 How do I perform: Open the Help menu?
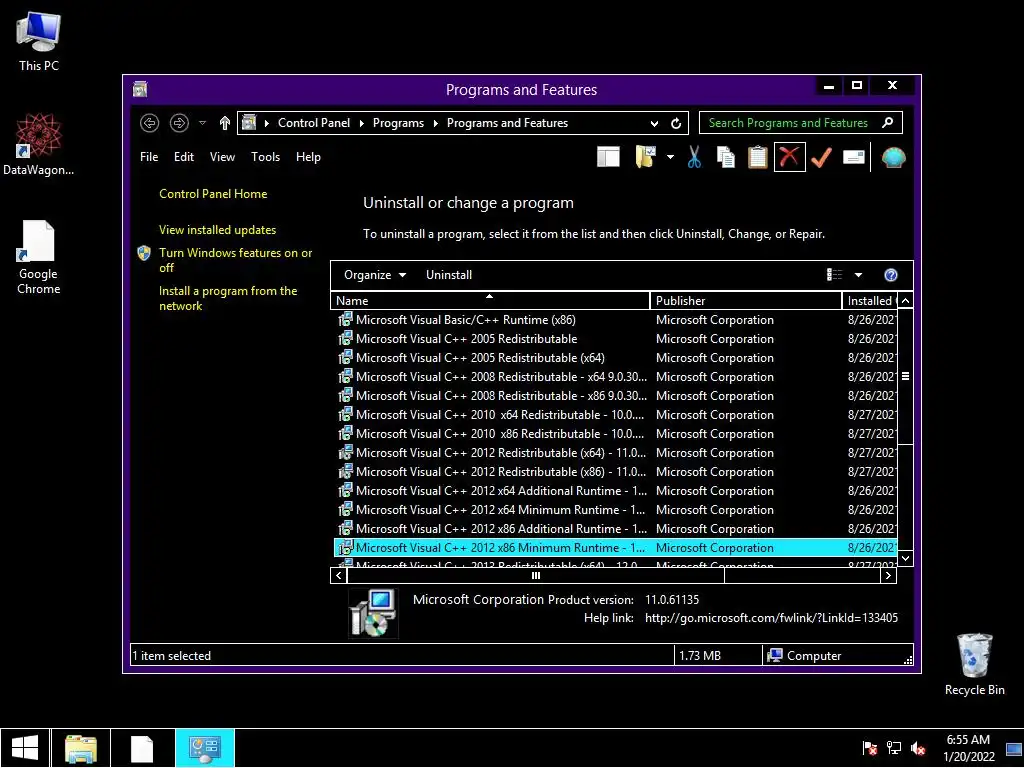point(308,157)
